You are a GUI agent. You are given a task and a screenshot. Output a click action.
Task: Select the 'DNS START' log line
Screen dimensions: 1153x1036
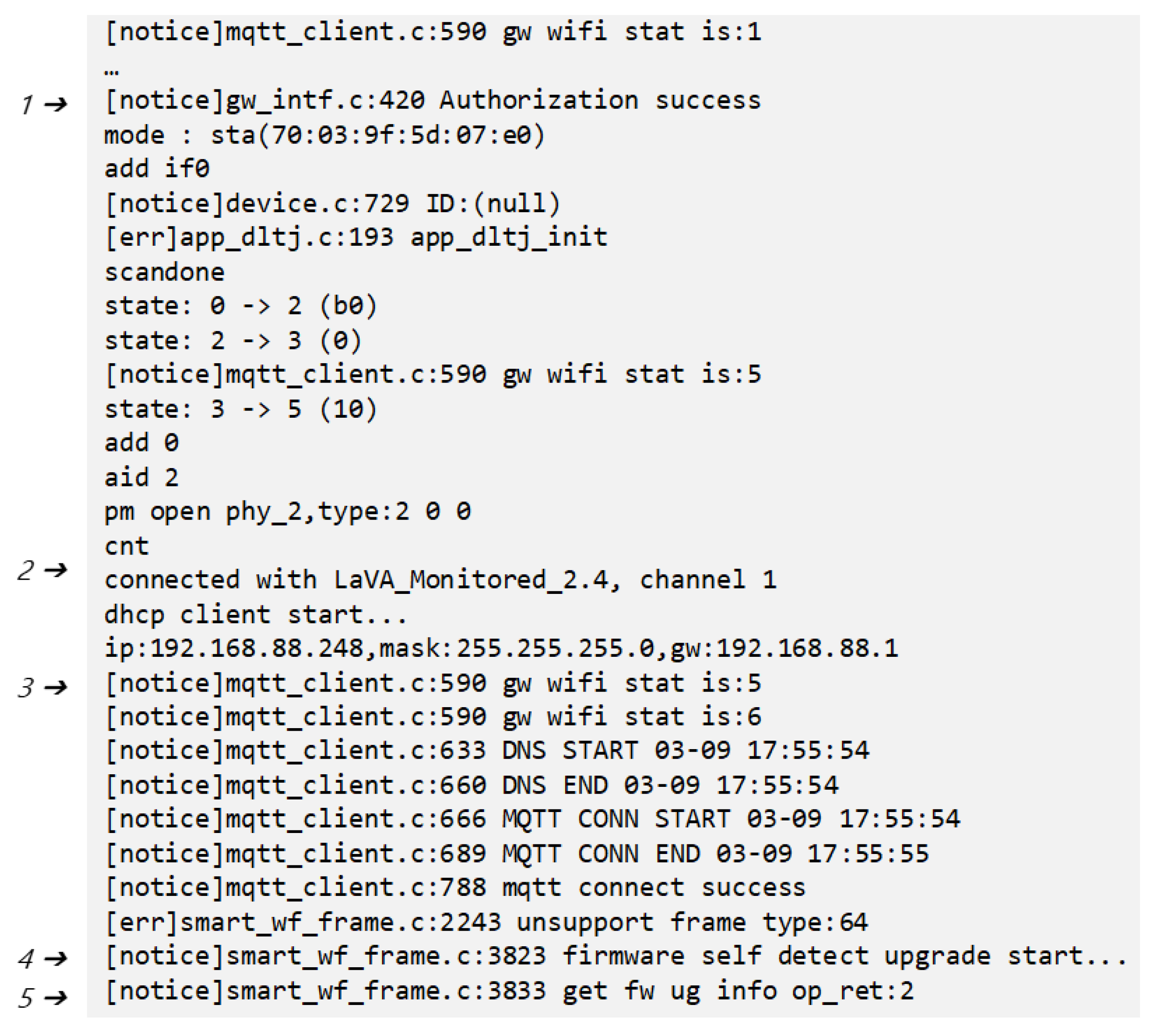(x=487, y=751)
